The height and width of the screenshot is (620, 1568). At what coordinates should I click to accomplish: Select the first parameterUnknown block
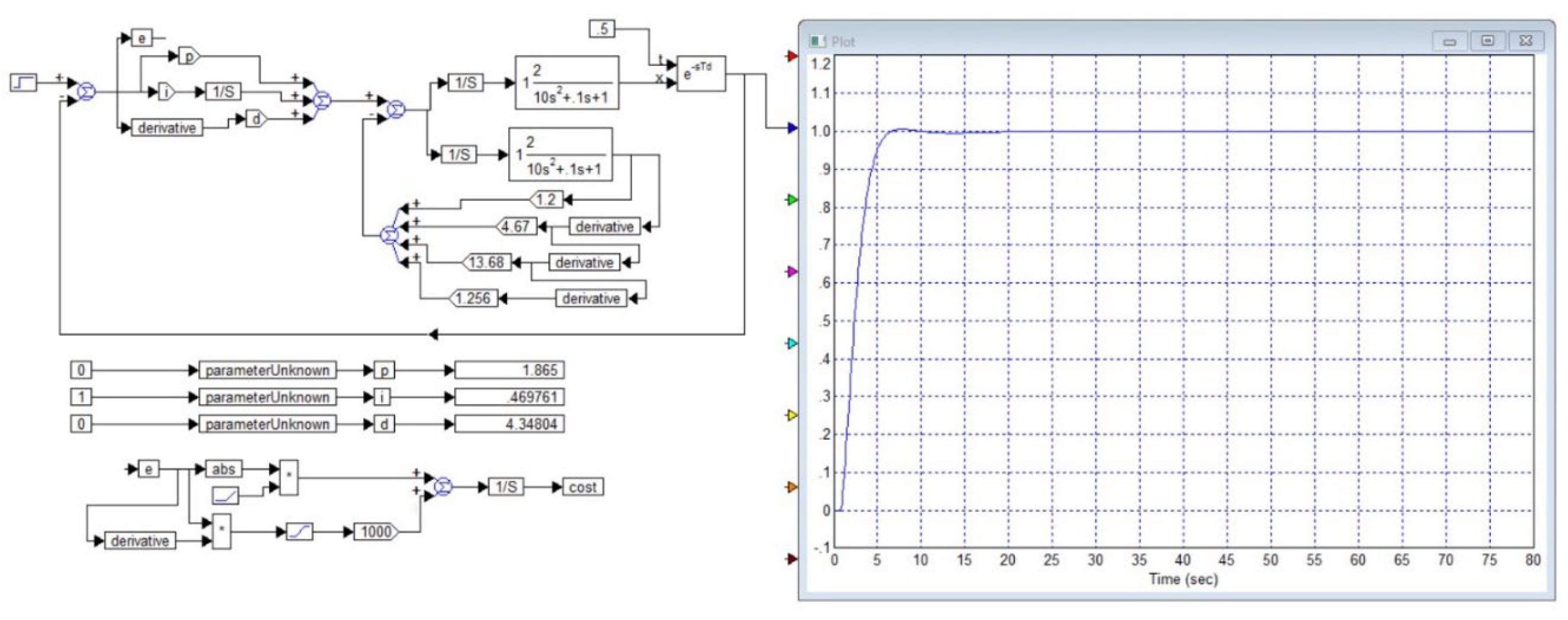[x=267, y=370]
